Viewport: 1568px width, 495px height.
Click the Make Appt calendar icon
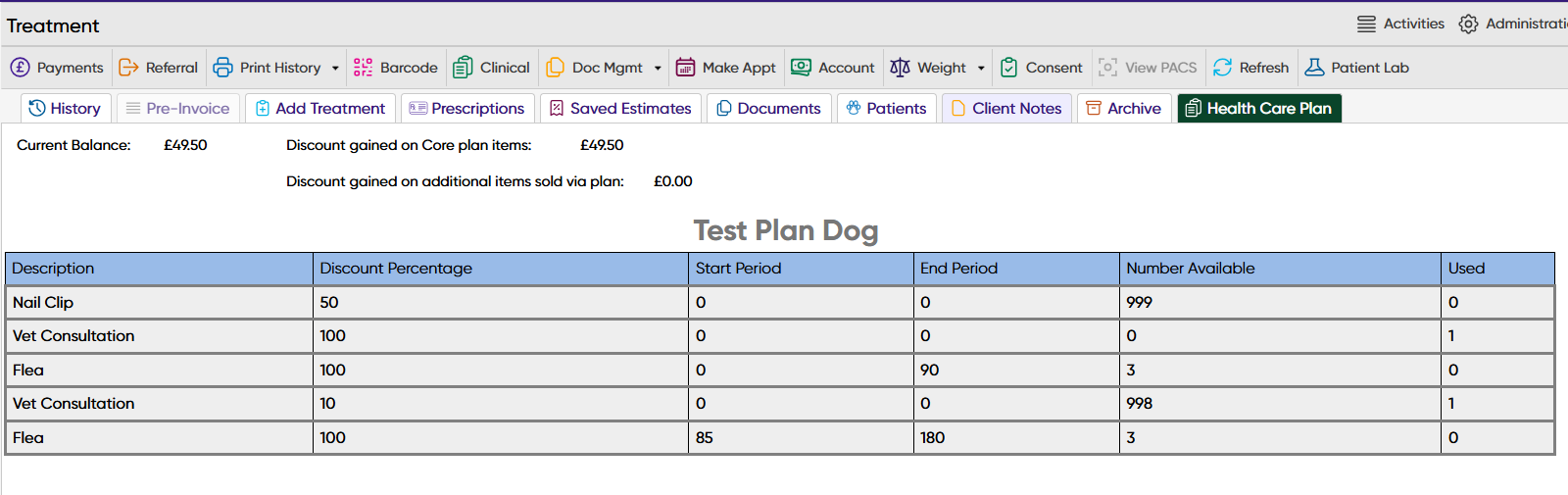coord(686,68)
